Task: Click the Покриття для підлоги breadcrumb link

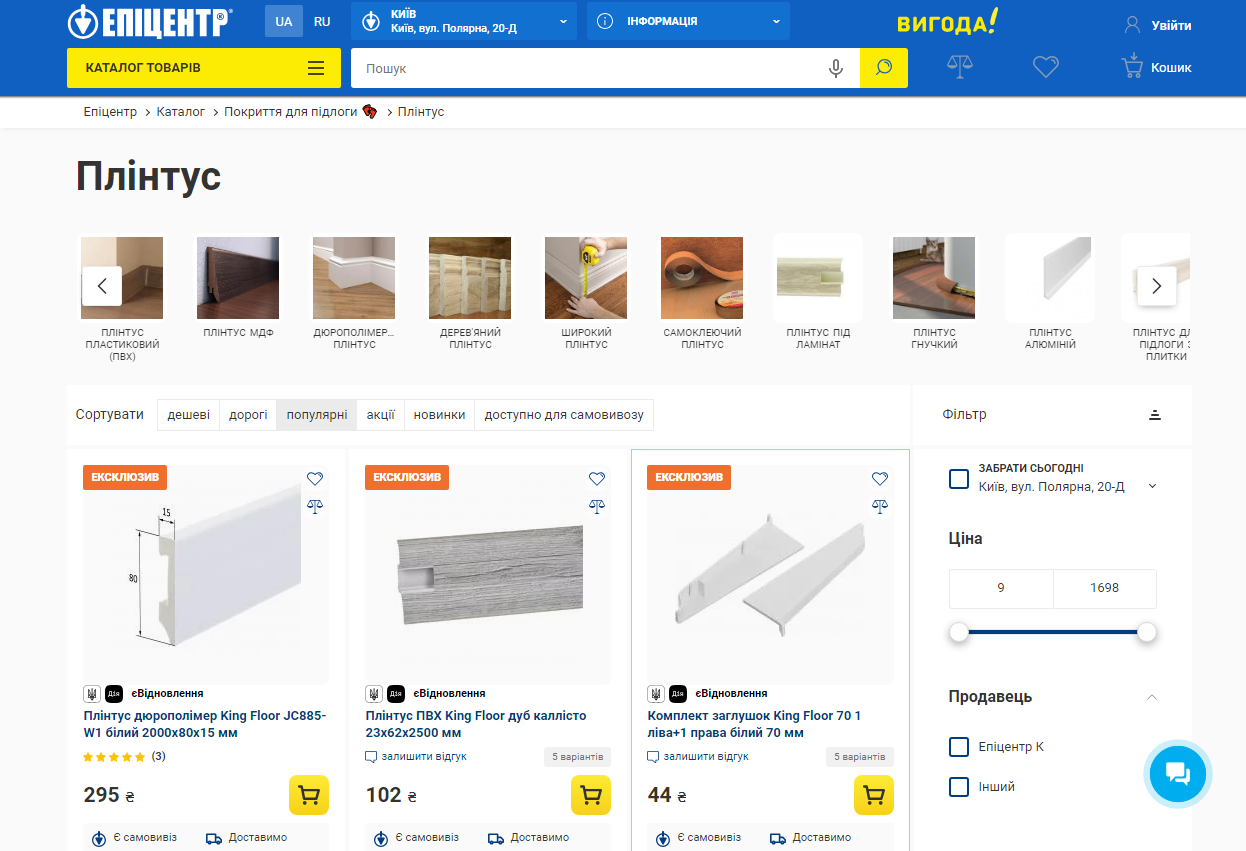Action: tap(290, 112)
